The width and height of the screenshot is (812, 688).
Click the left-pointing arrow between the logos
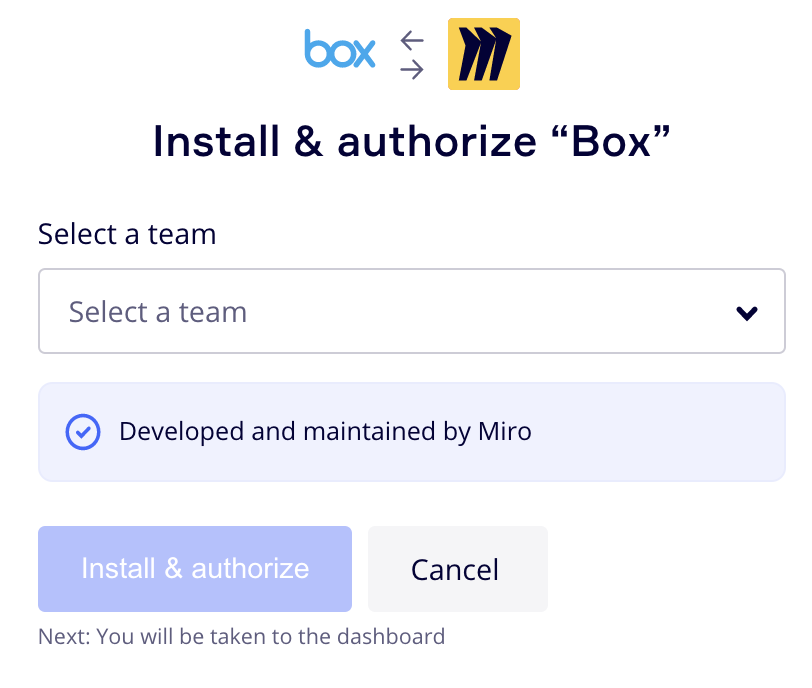pyautogui.click(x=411, y=40)
